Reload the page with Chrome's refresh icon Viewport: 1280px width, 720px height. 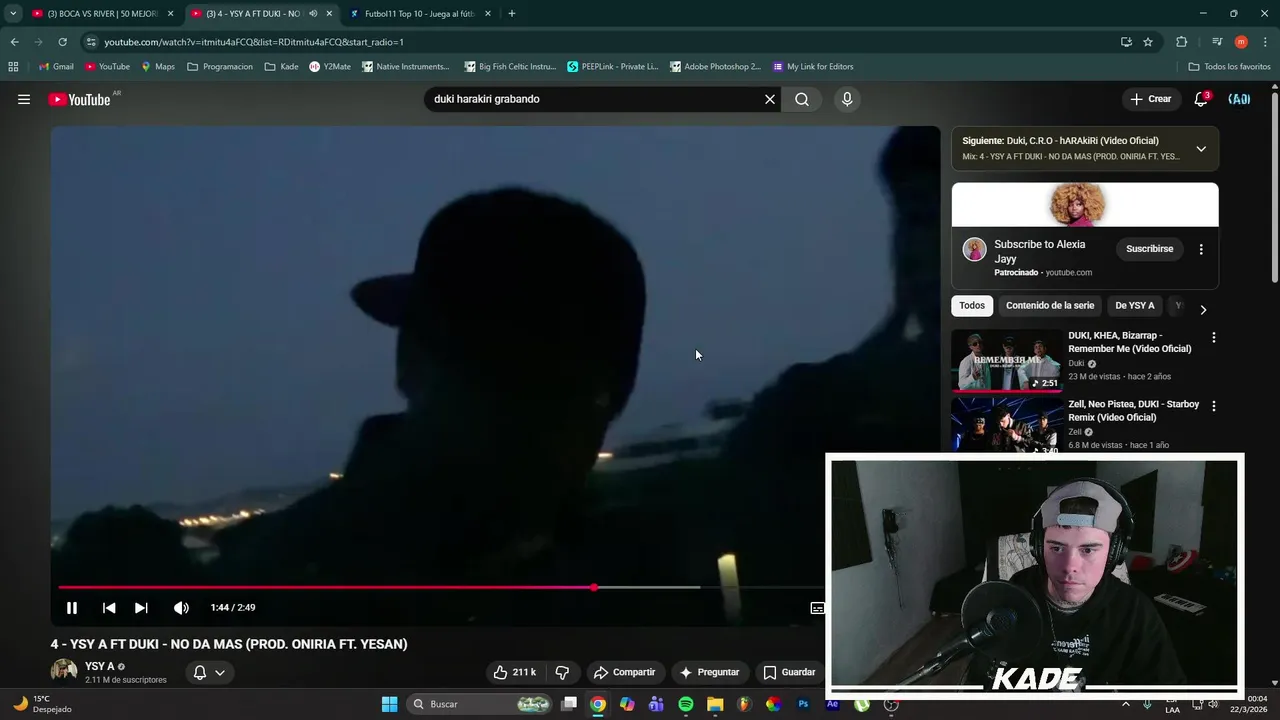point(62,42)
